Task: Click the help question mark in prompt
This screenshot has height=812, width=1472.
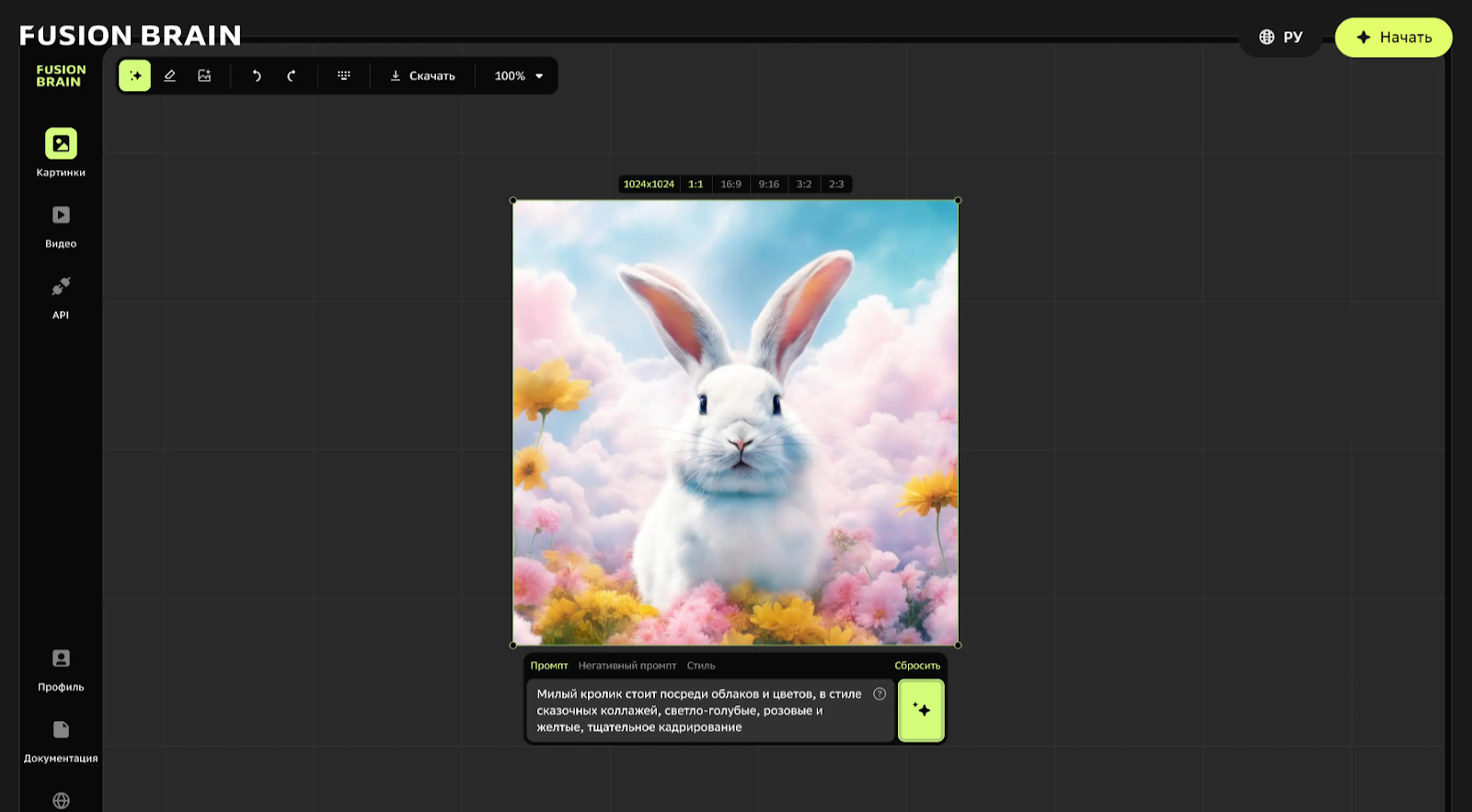Action: 880,694
